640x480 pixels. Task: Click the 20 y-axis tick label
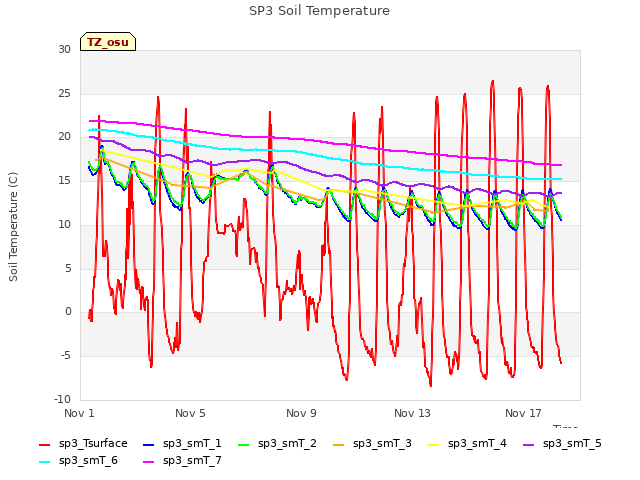(64, 137)
